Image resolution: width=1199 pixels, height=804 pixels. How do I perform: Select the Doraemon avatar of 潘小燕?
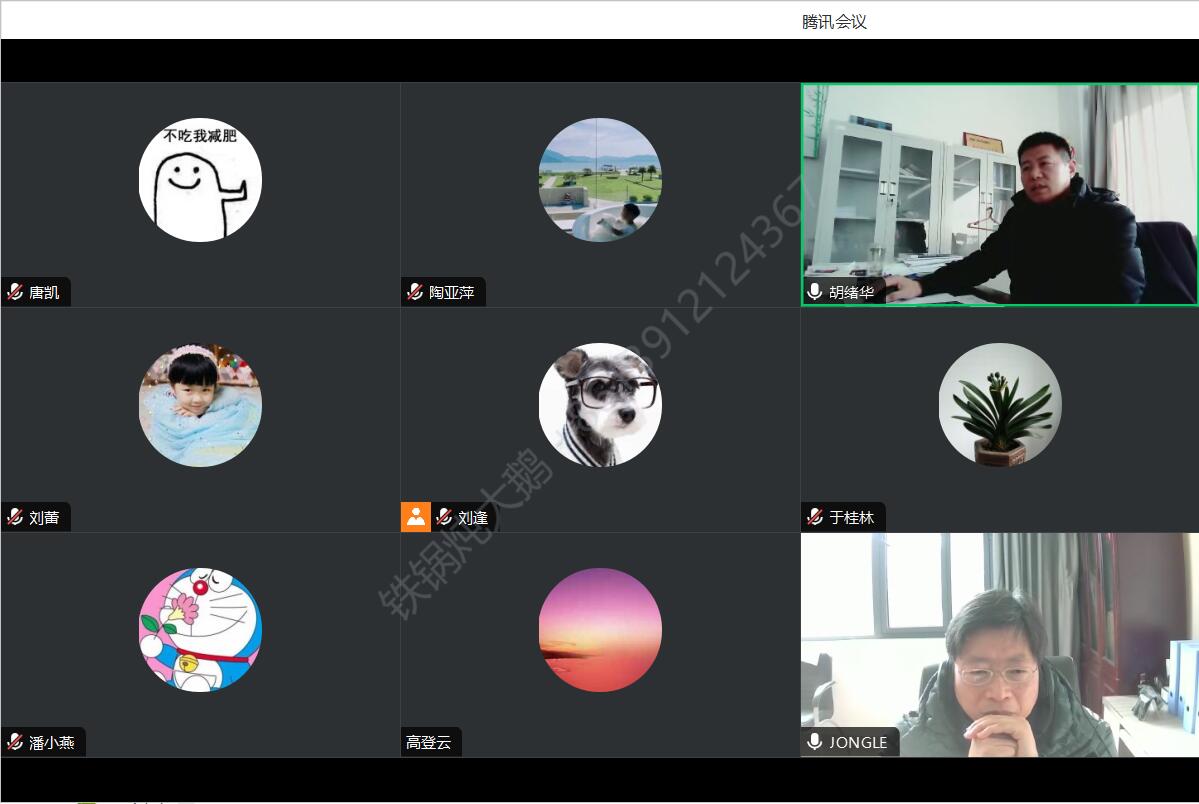click(200, 630)
